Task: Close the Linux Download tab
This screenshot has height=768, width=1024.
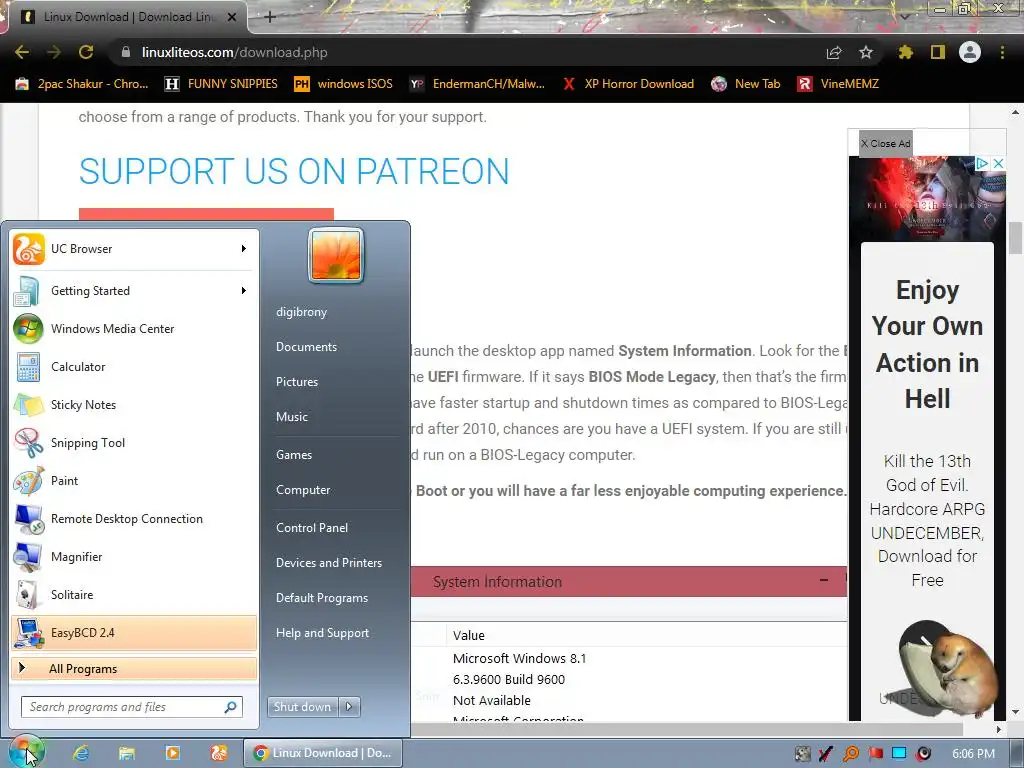Action: tap(232, 17)
